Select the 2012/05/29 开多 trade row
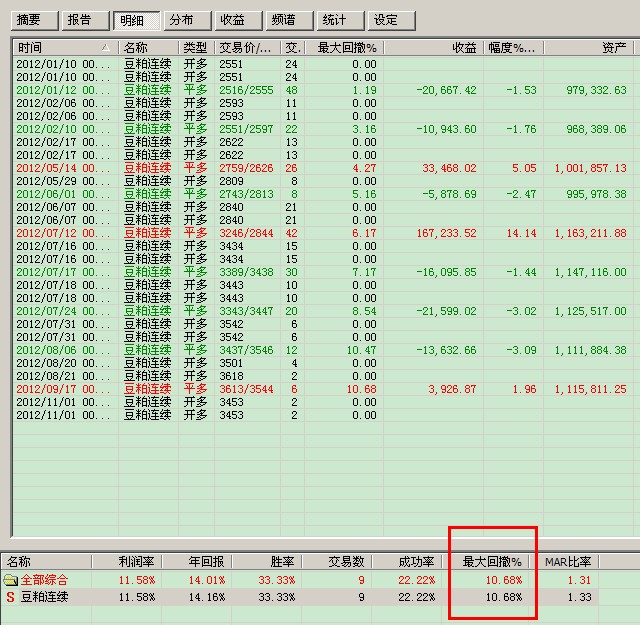Image resolution: width=640 pixels, height=625 pixels. coord(321,181)
